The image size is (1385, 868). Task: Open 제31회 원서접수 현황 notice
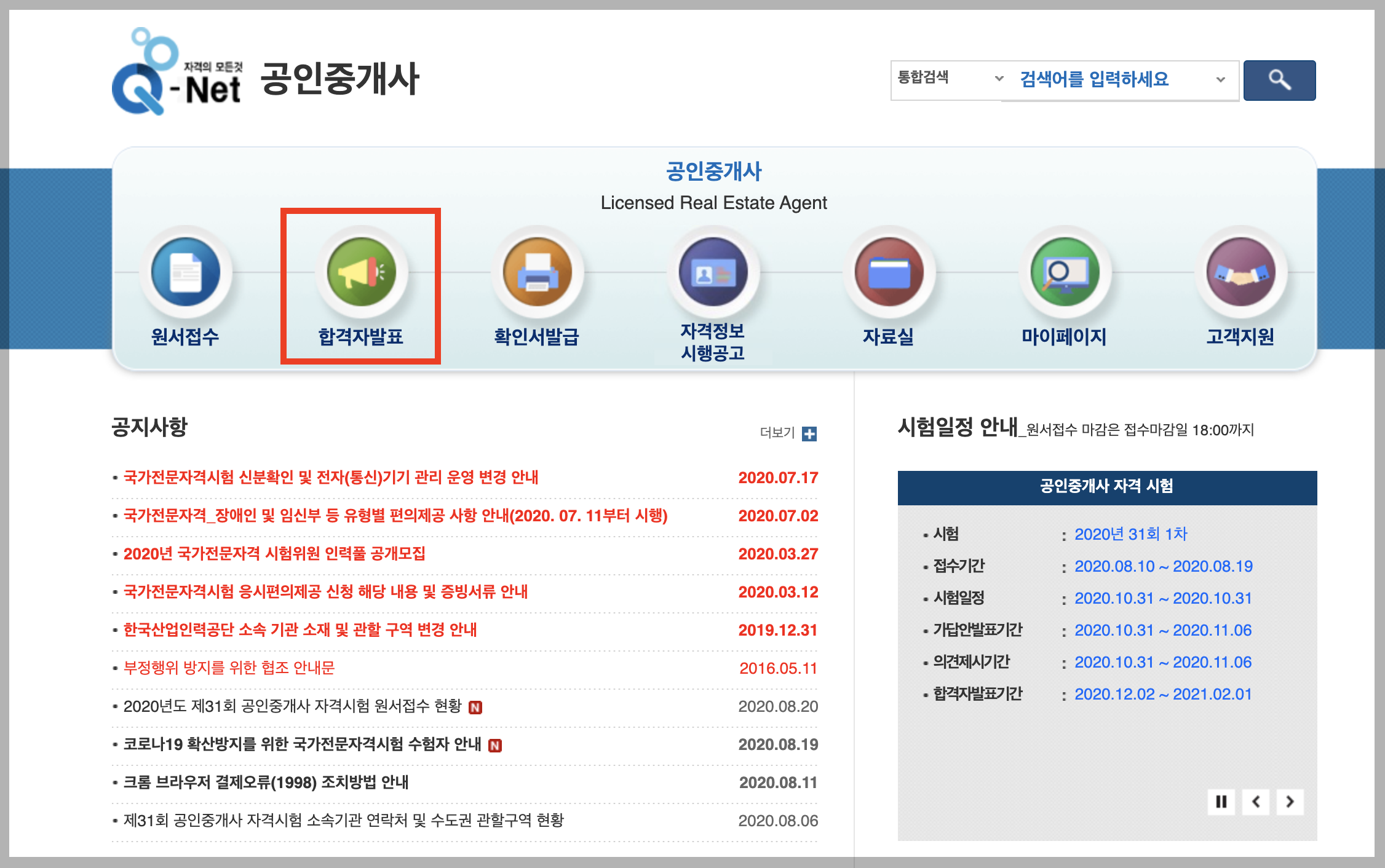point(292,706)
